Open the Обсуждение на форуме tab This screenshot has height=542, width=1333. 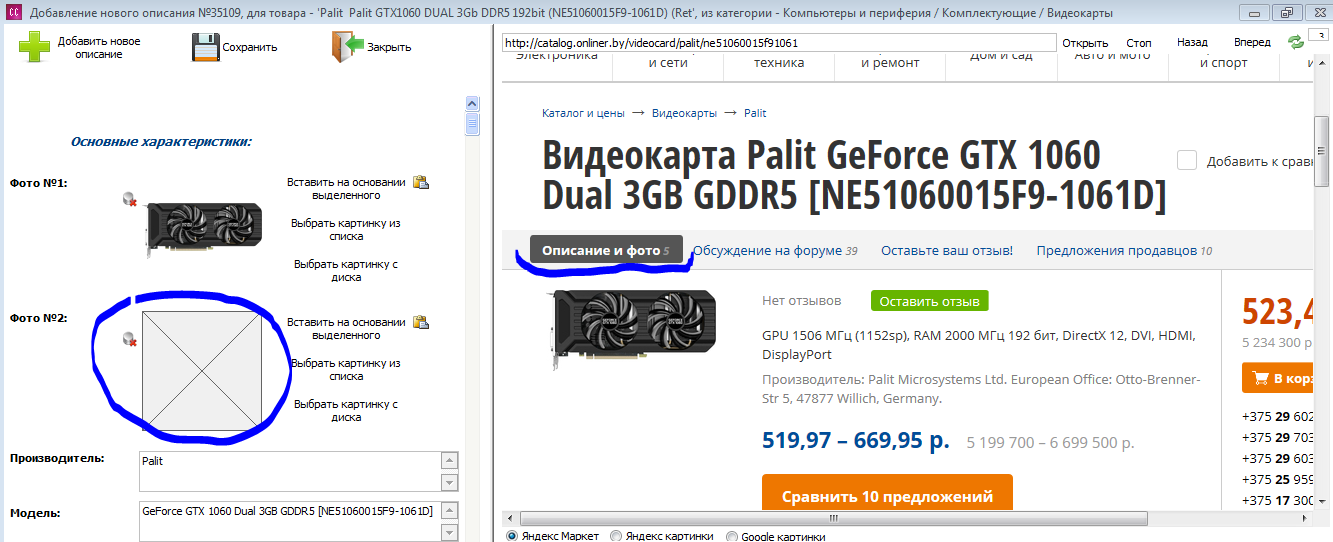coord(775,250)
